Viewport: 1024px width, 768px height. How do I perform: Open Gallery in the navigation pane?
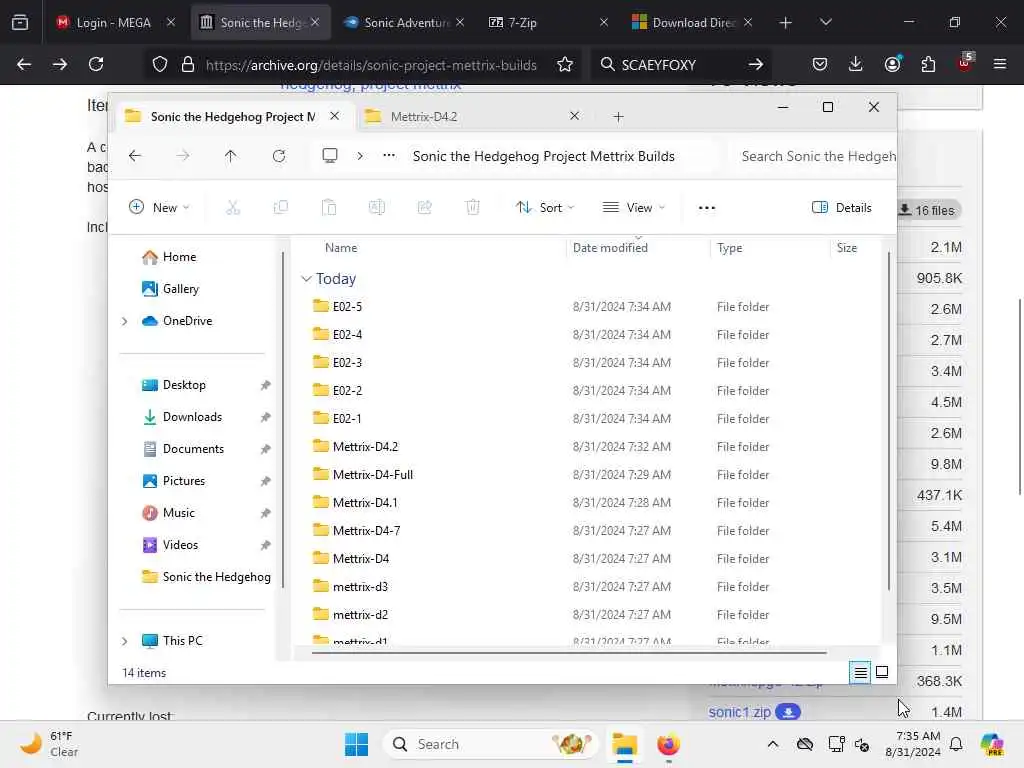(x=181, y=289)
